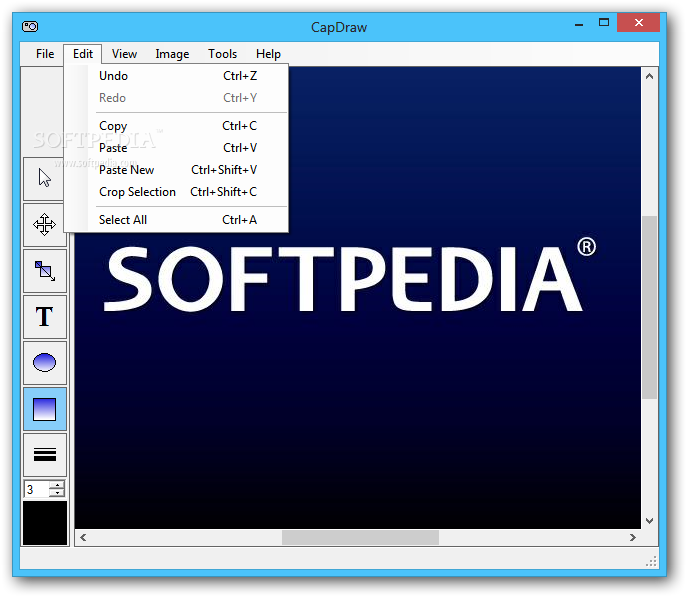
Task: Choose Crop Selection from the Edit menu
Action: coord(176,191)
